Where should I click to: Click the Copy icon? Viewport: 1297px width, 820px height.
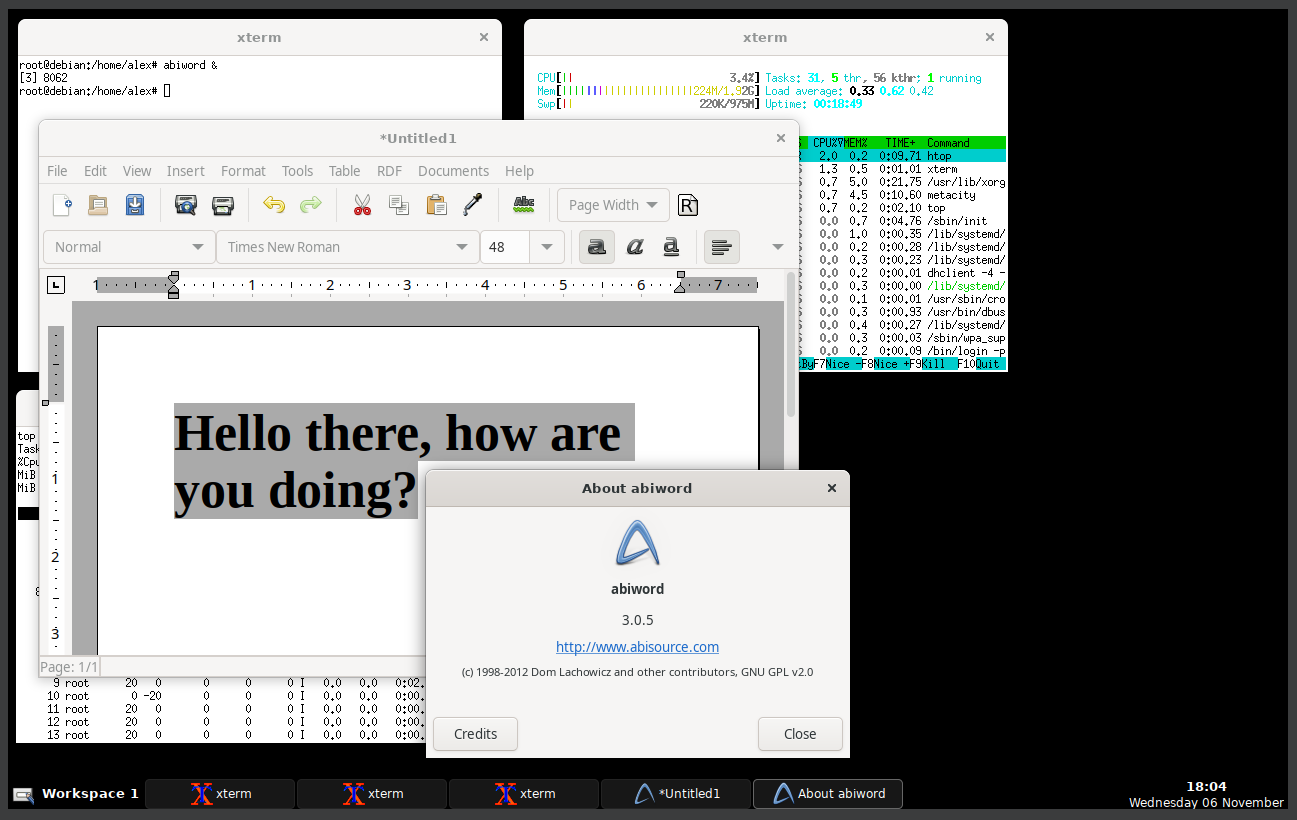point(399,205)
